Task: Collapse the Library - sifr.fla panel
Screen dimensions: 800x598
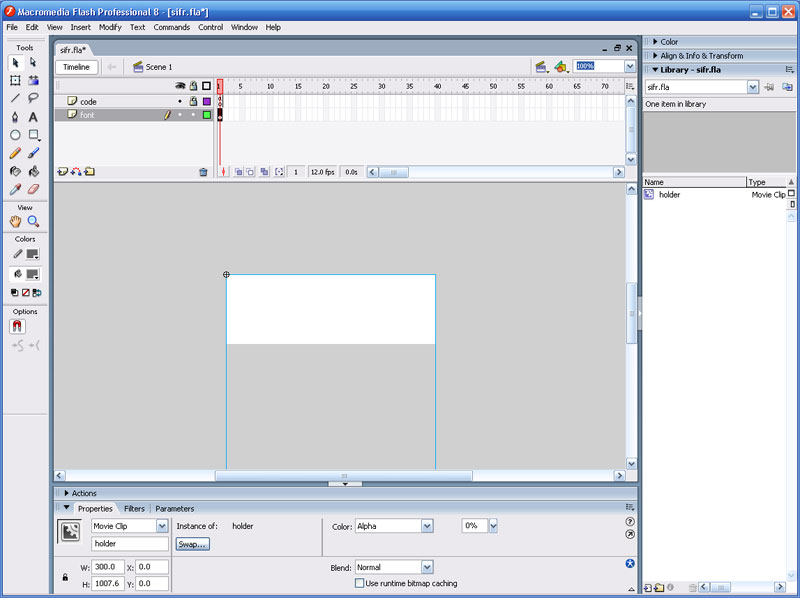Action: (655, 69)
